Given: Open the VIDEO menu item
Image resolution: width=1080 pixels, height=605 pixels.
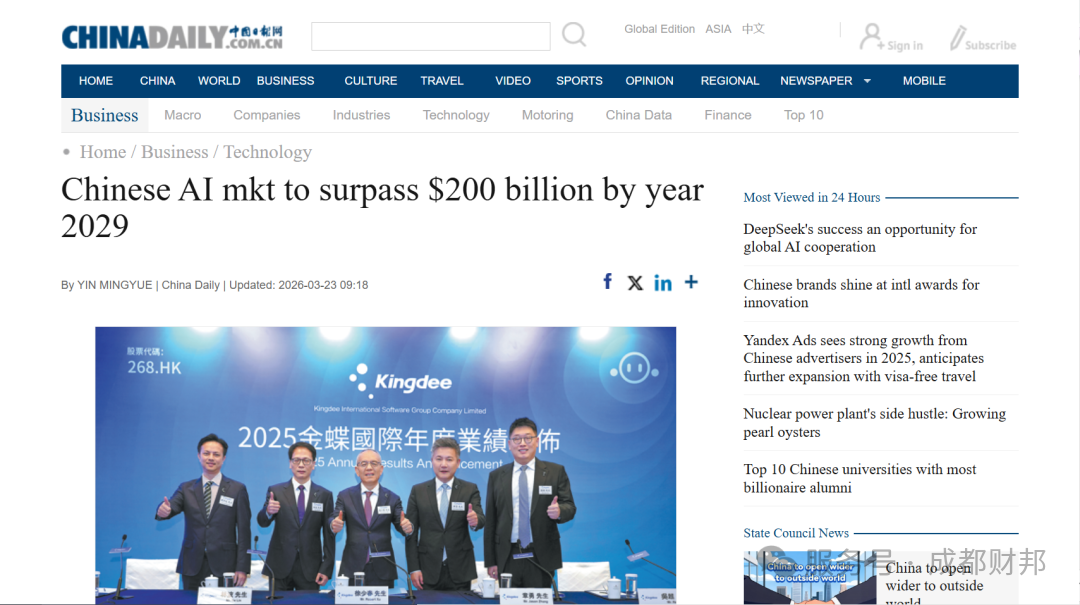Looking at the screenshot, I should click(x=513, y=81).
